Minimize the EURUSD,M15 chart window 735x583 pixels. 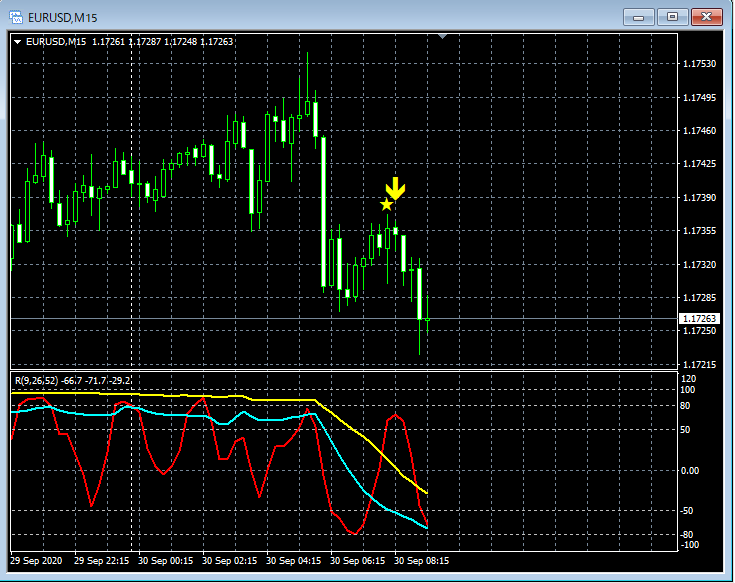coord(638,17)
